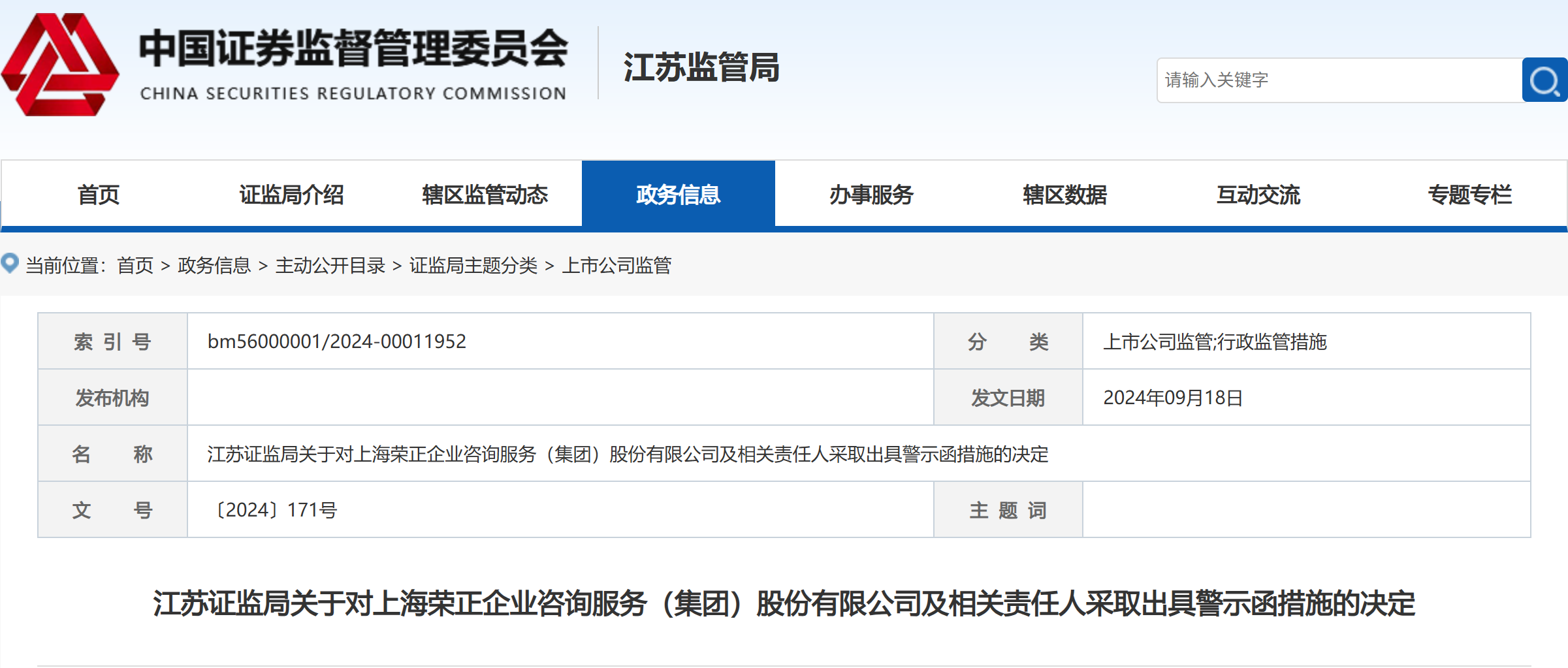The height and width of the screenshot is (668, 1568).
Task: Click 政务信息 breadcrumb link
Action: (214, 265)
